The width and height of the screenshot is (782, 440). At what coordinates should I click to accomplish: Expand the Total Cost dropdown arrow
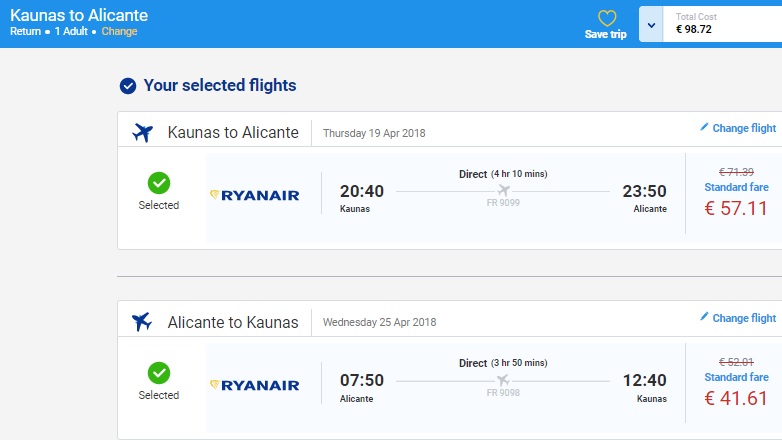click(651, 24)
